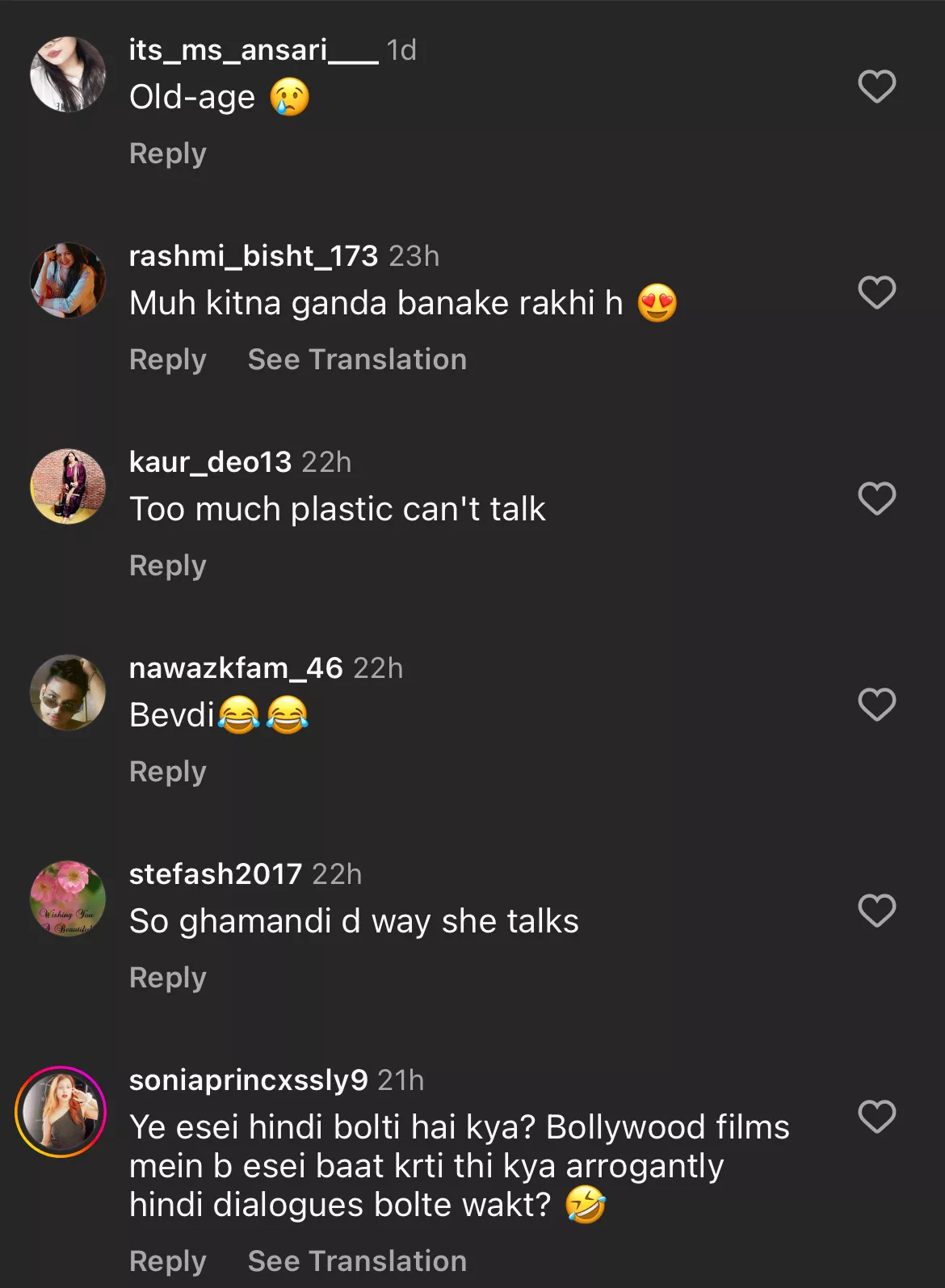The image size is (945, 1288).
Task: Reply to "Too much plastic can't talk"
Action: pyautogui.click(x=168, y=566)
